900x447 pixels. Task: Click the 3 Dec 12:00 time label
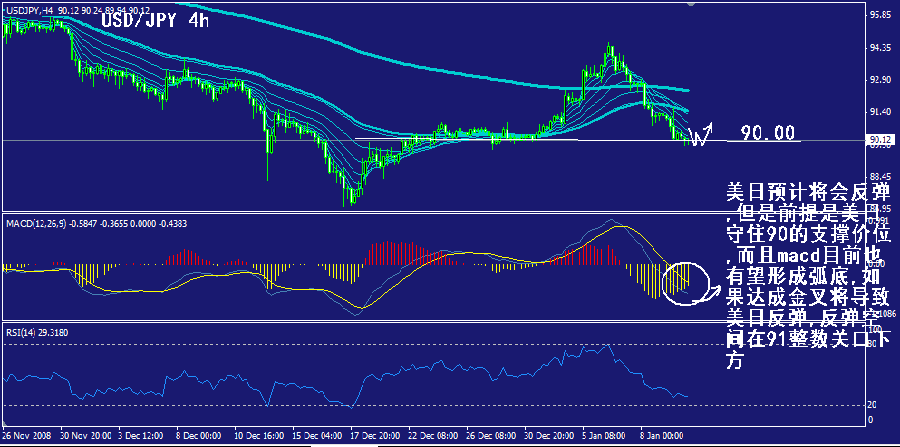pyautogui.click(x=141, y=436)
